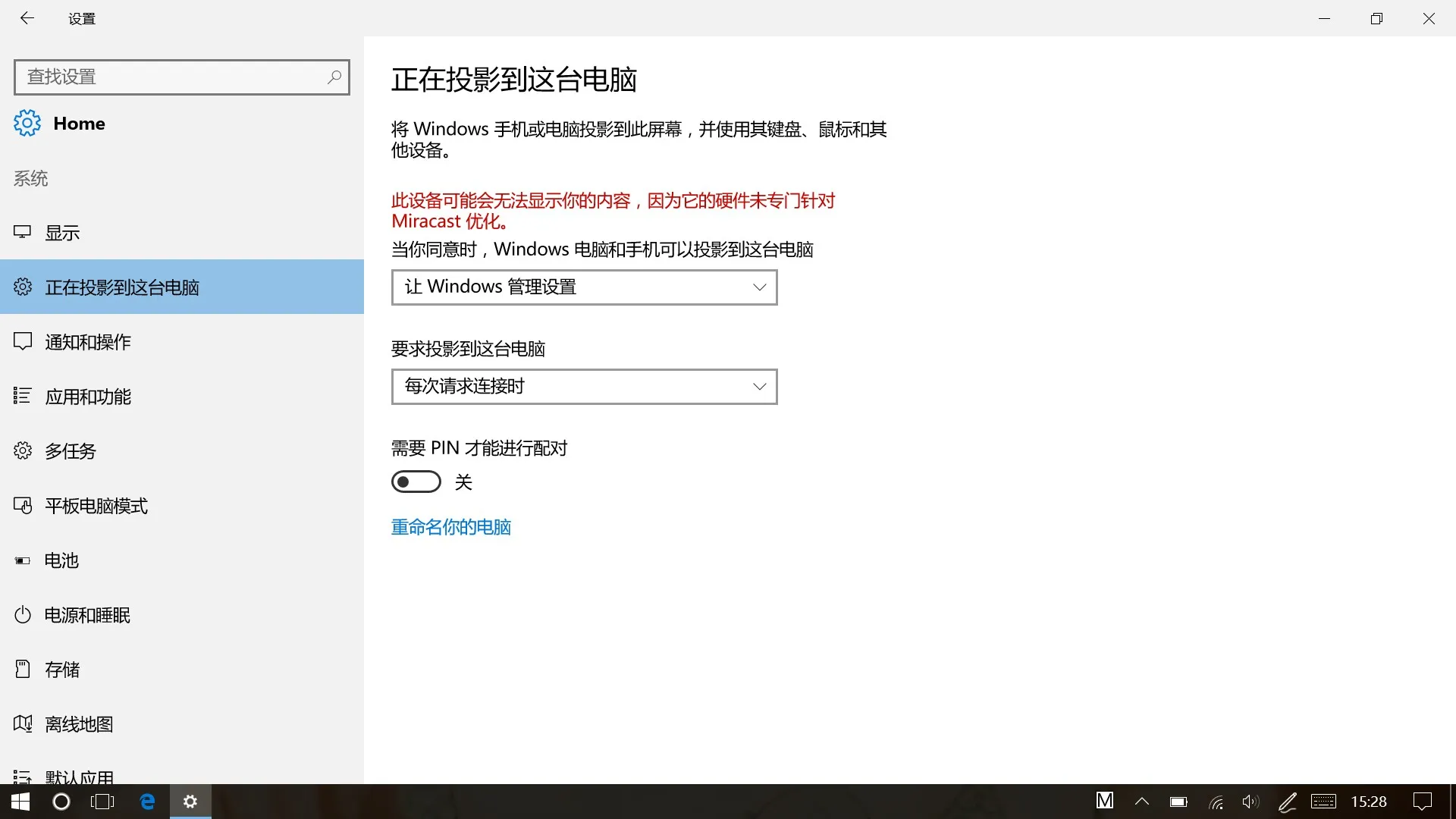
Task: Select 通知和操作 in the sidebar
Action: pyautogui.click(x=182, y=341)
